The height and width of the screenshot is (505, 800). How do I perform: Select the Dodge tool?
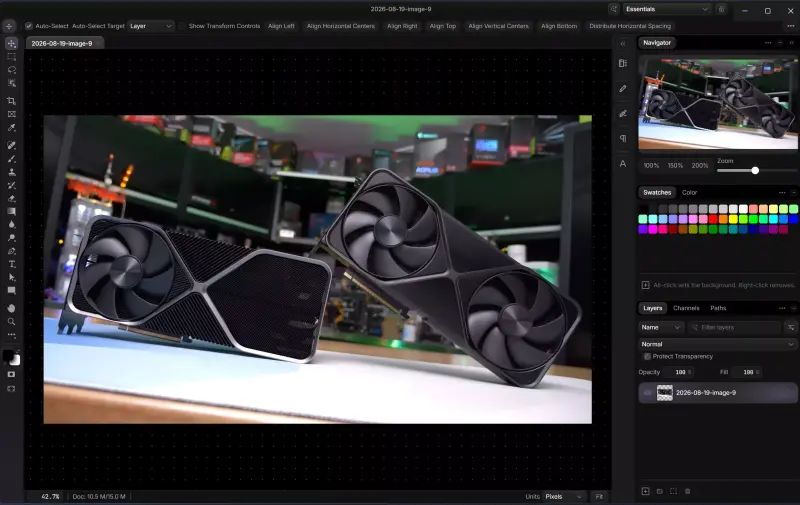(11, 238)
